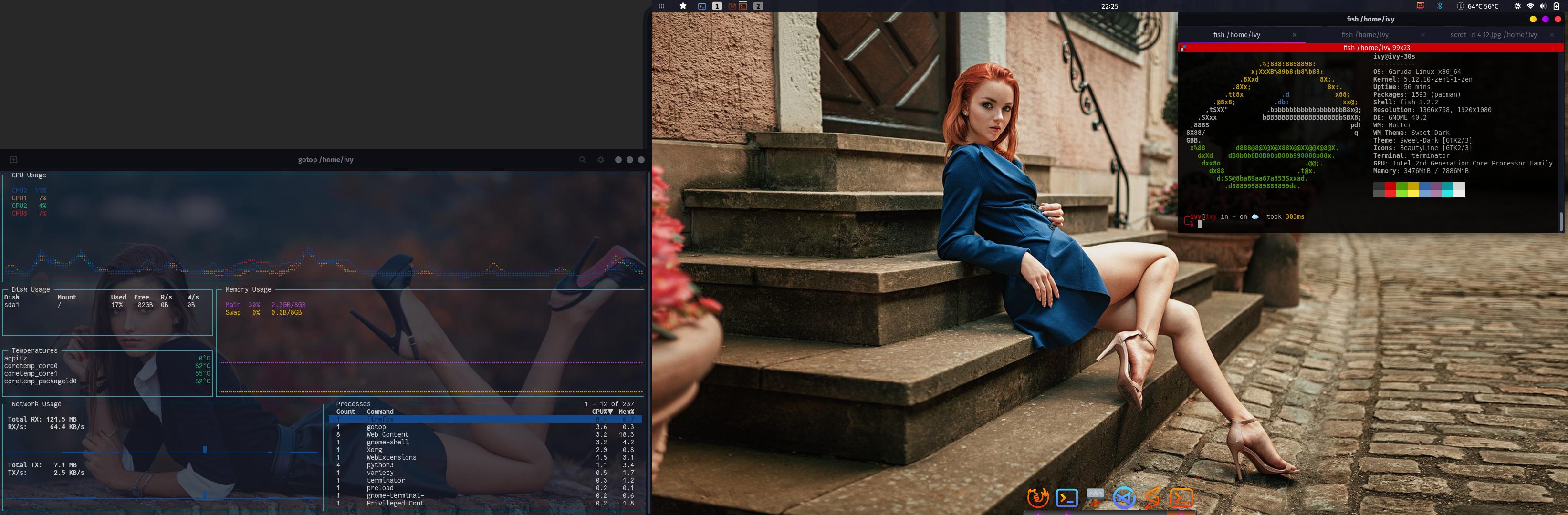This screenshot has width=1568, height=515.
Task: Open search in the gotop terminal window
Action: tap(583, 160)
